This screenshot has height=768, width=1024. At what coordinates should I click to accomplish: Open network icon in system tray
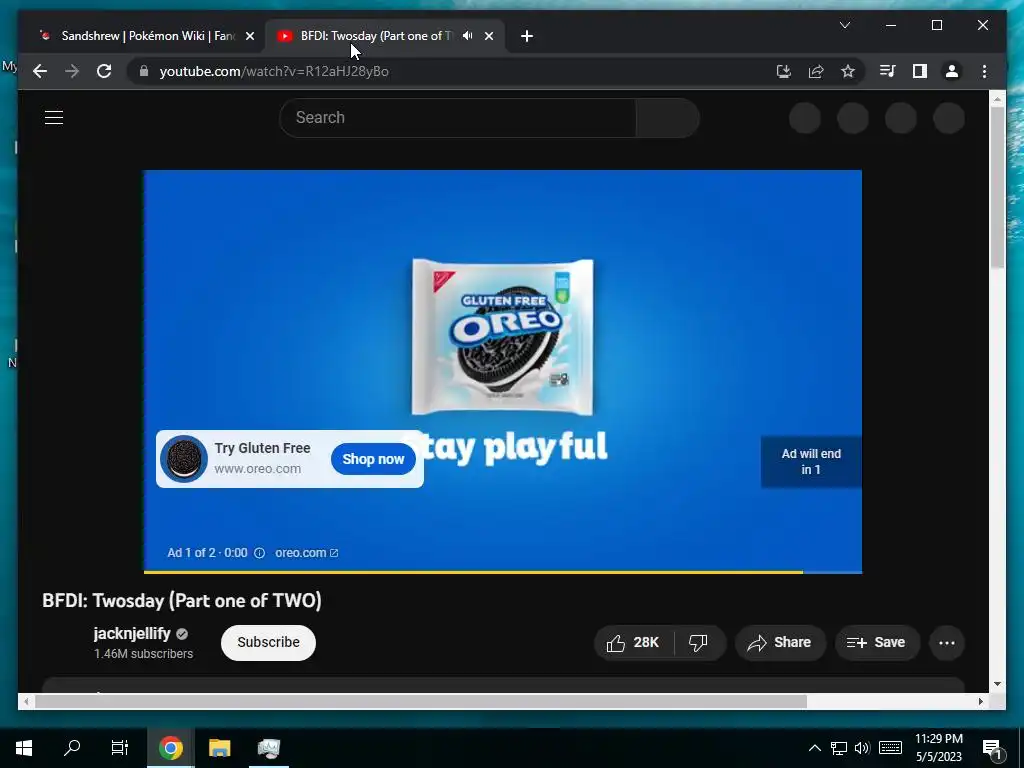(839, 748)
